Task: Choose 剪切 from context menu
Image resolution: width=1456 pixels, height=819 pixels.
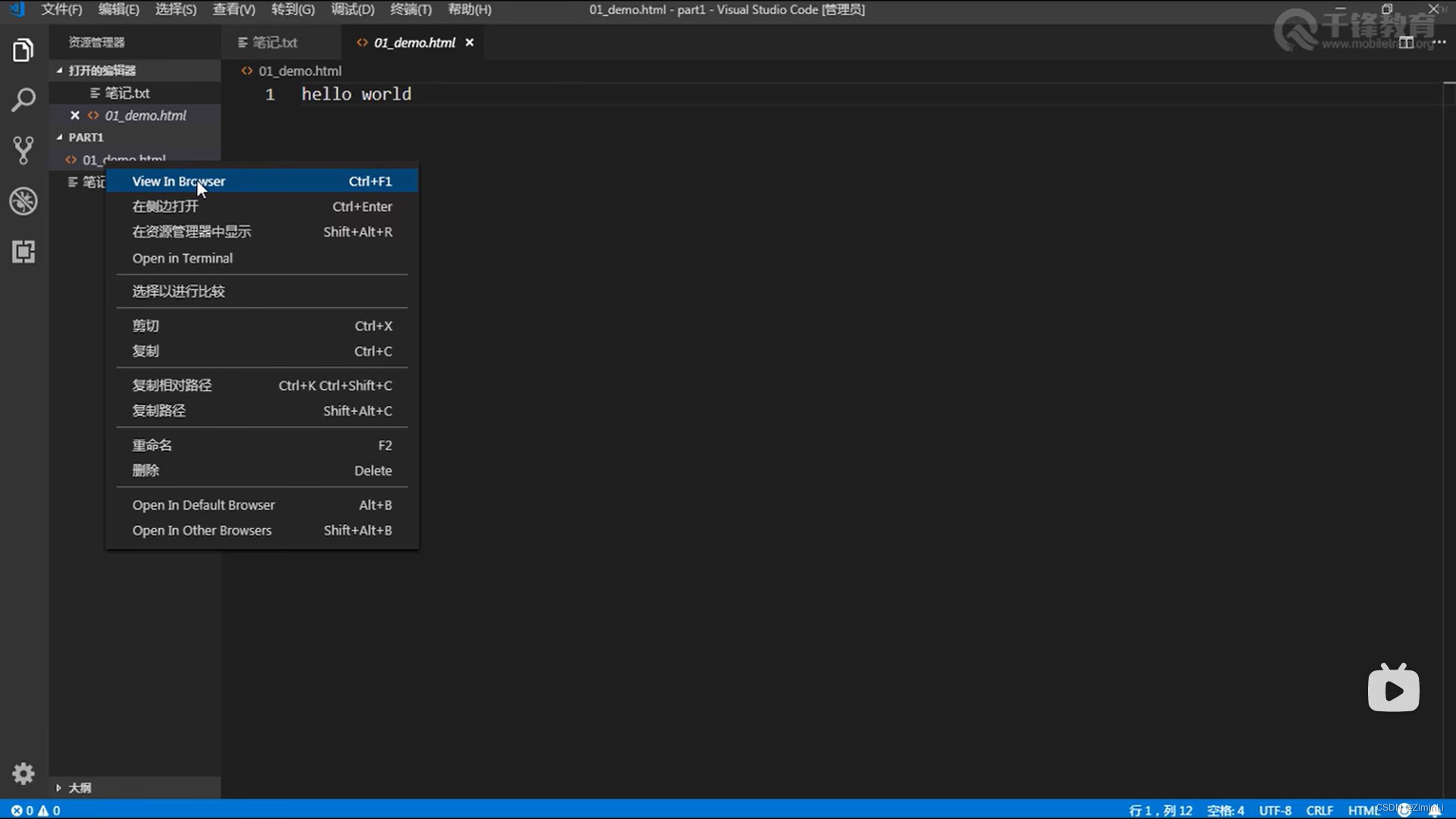Action: (262, 326)
